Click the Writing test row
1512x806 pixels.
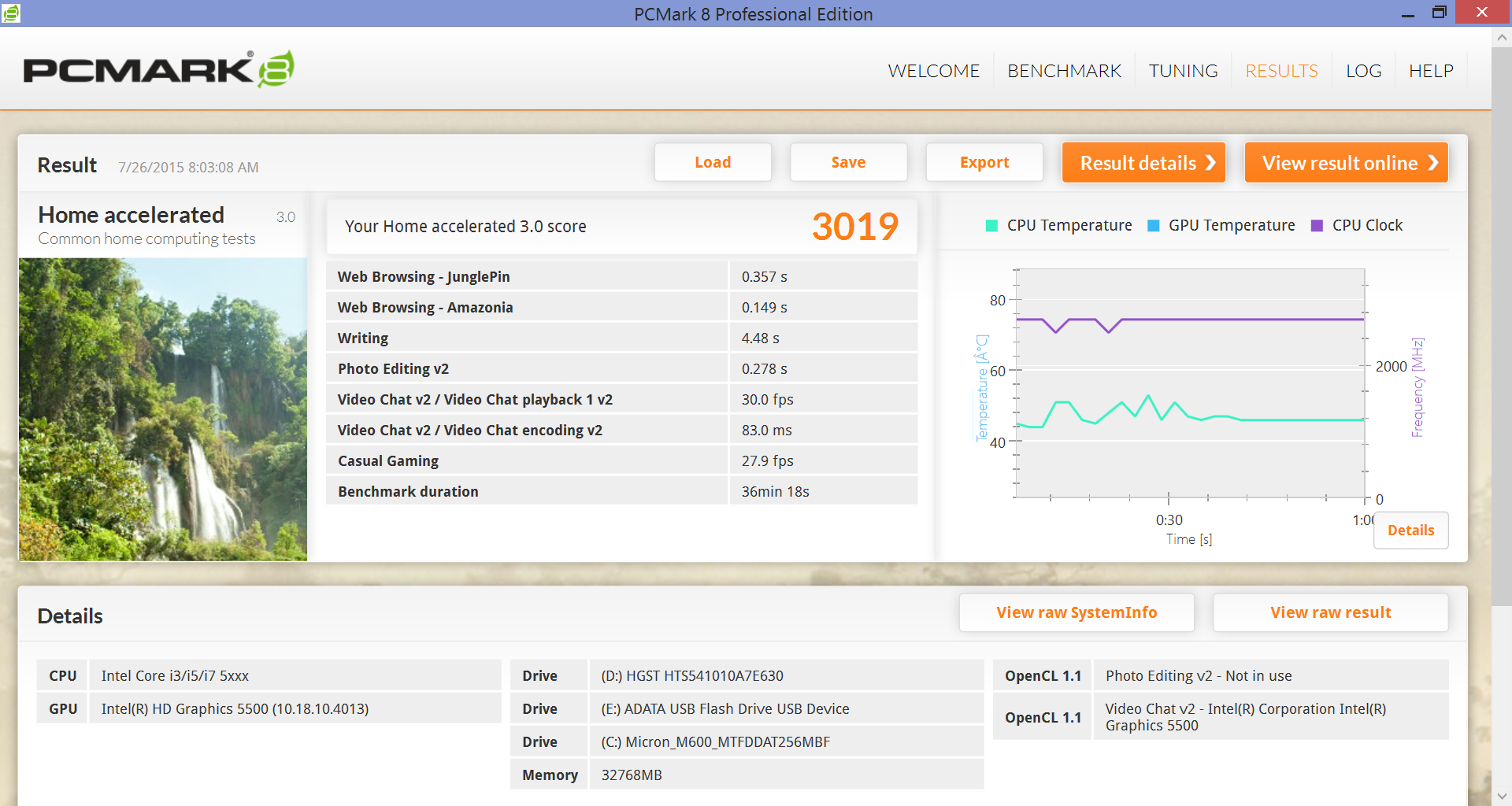click(x=622, y=338)
